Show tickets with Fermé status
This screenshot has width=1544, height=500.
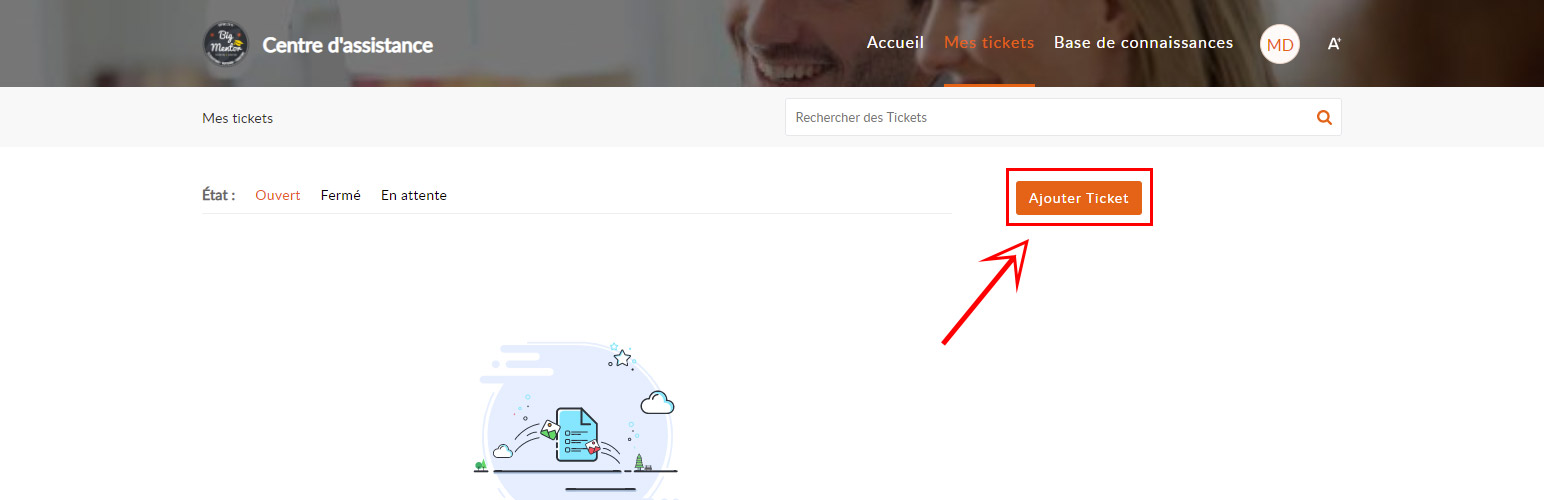tap(341, 195)
